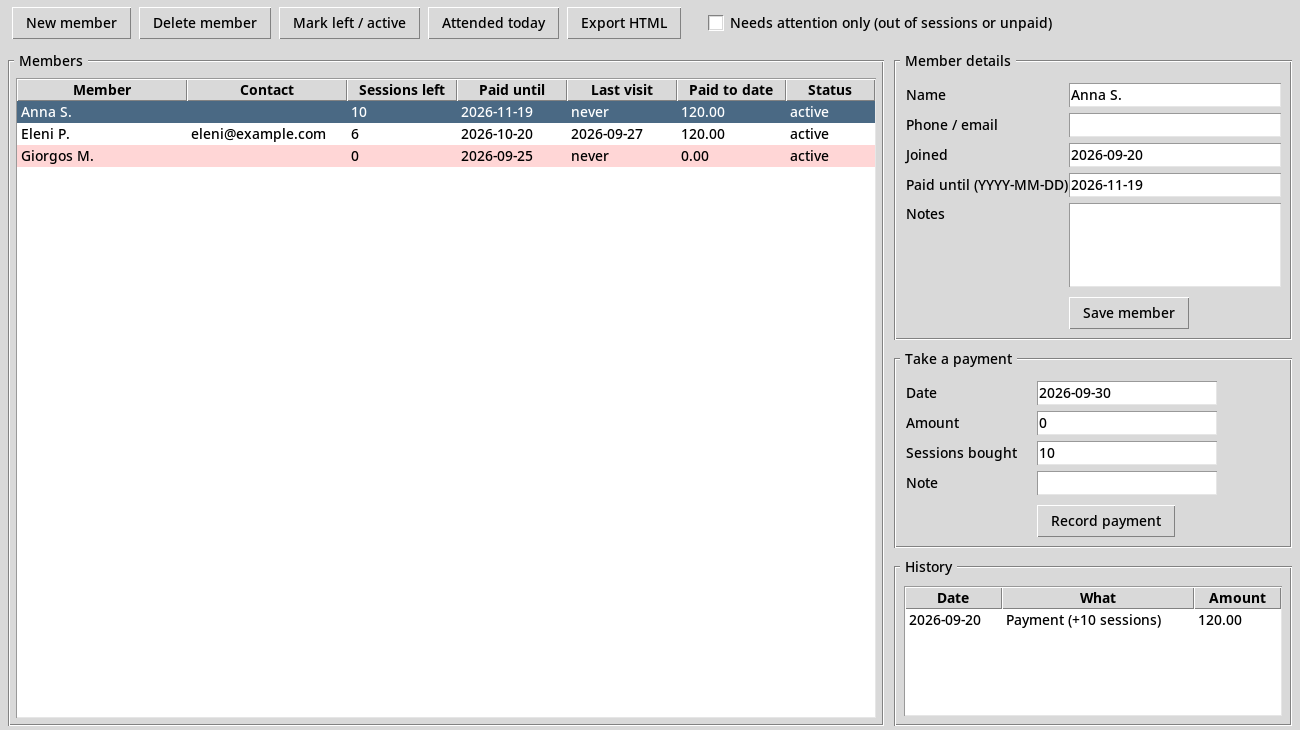
Task: Select the Eleni P. member row
Action: click(x=446, y=134)
